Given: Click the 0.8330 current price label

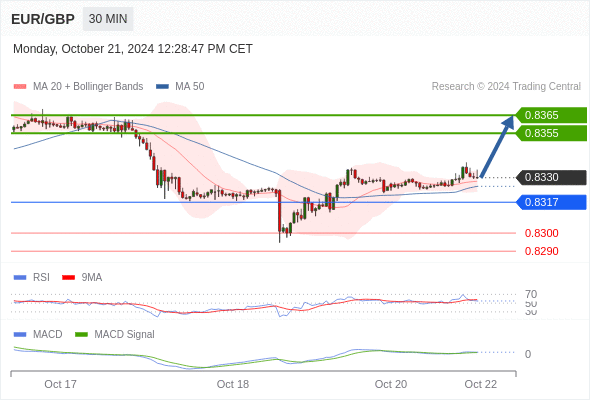Looking at the screenshot, I should coord(552,177).
